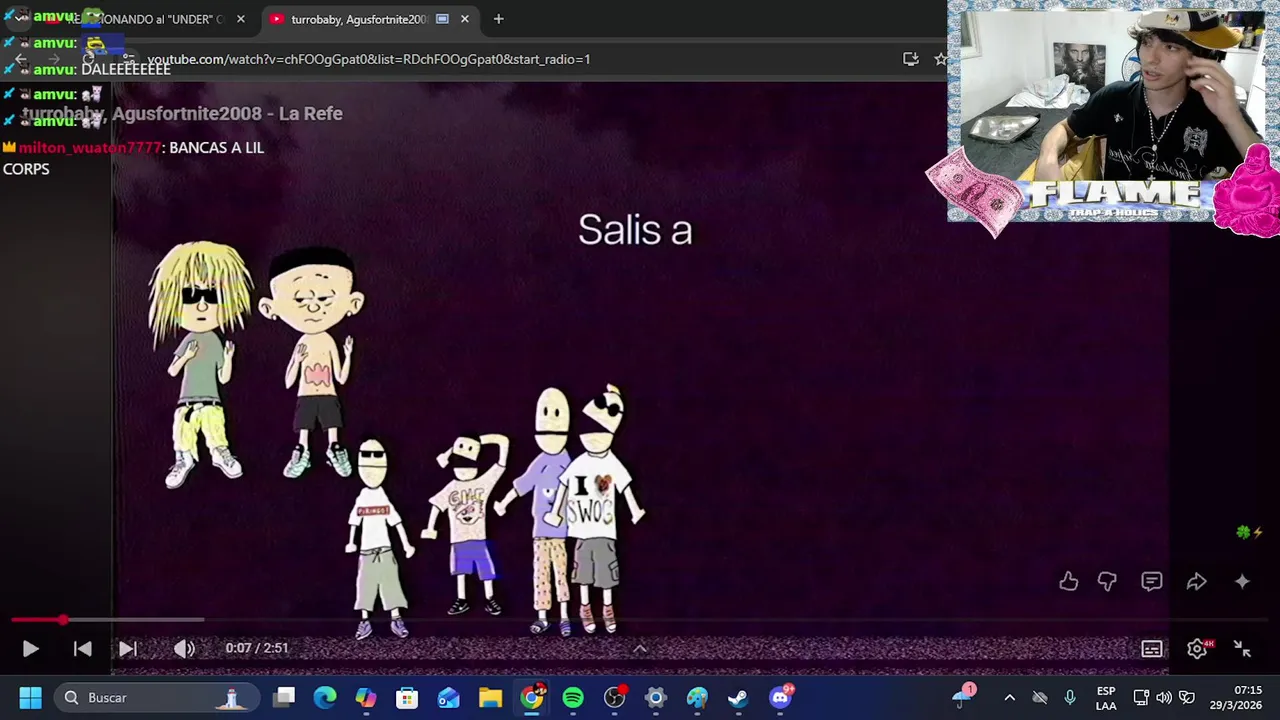Viewport: 1280px width, 720px height.
Task: Open File Explorer from the taskbar
Action: click(490, 698)
